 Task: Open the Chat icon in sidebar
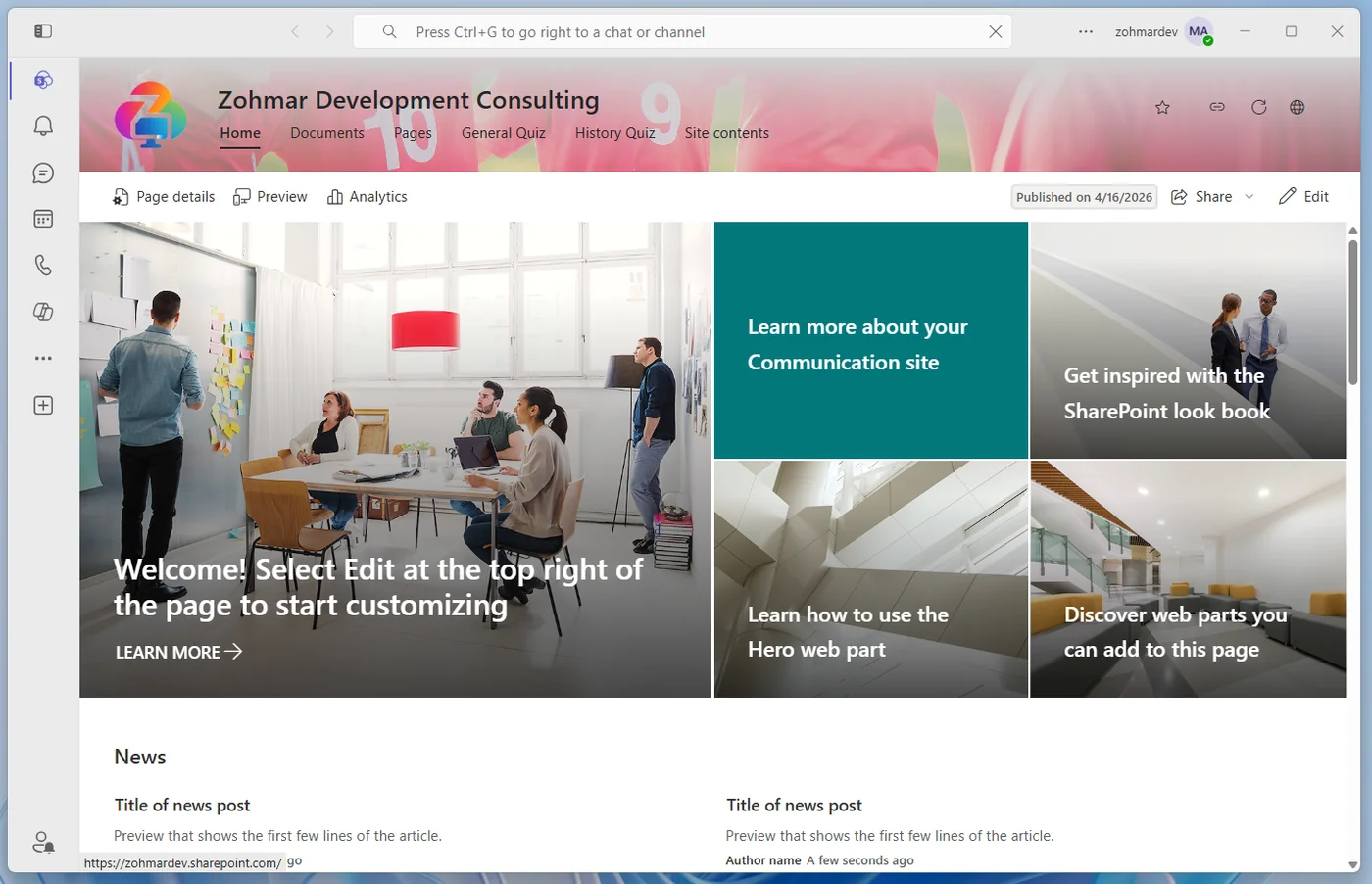[43, 173]
